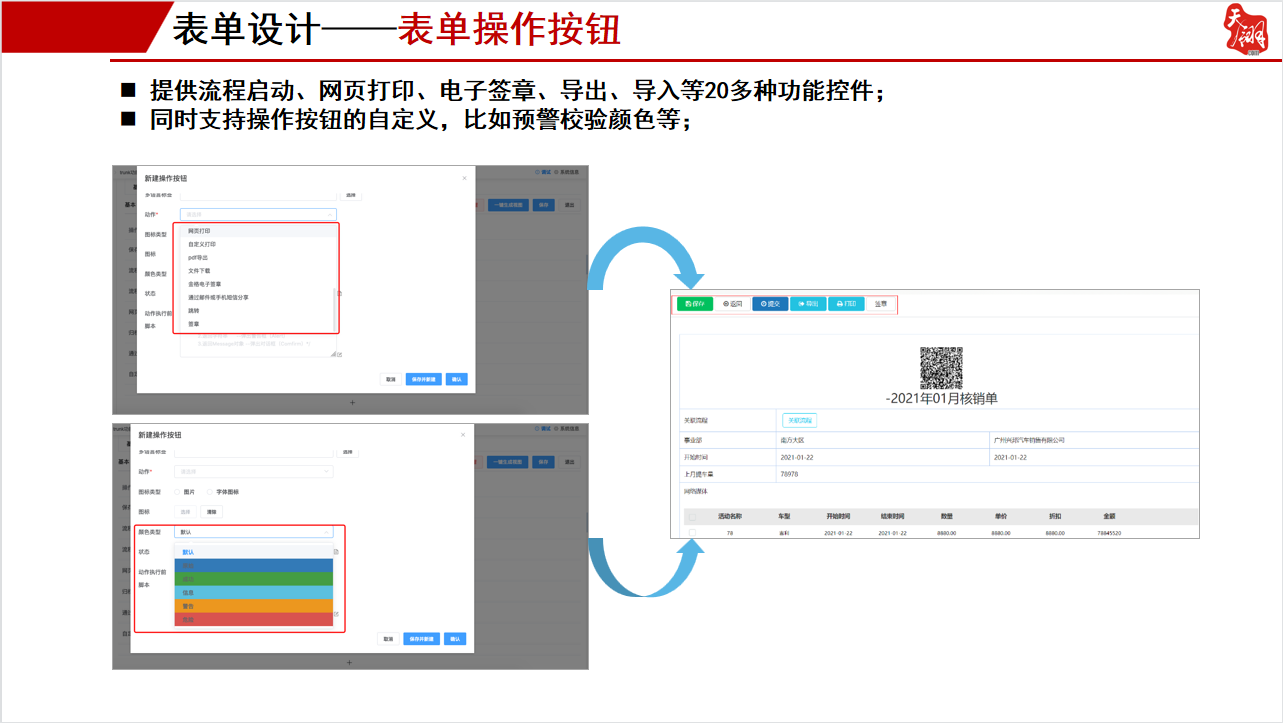1283x723 pixels.
Task: Select the 字体图标 radio button
Action: pos(209,491)
